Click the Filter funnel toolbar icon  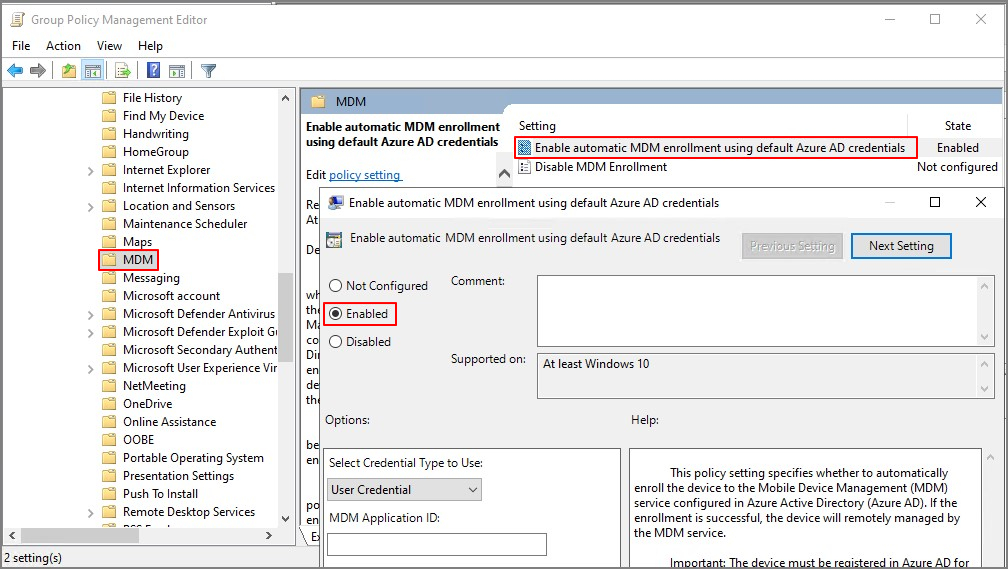208,71
